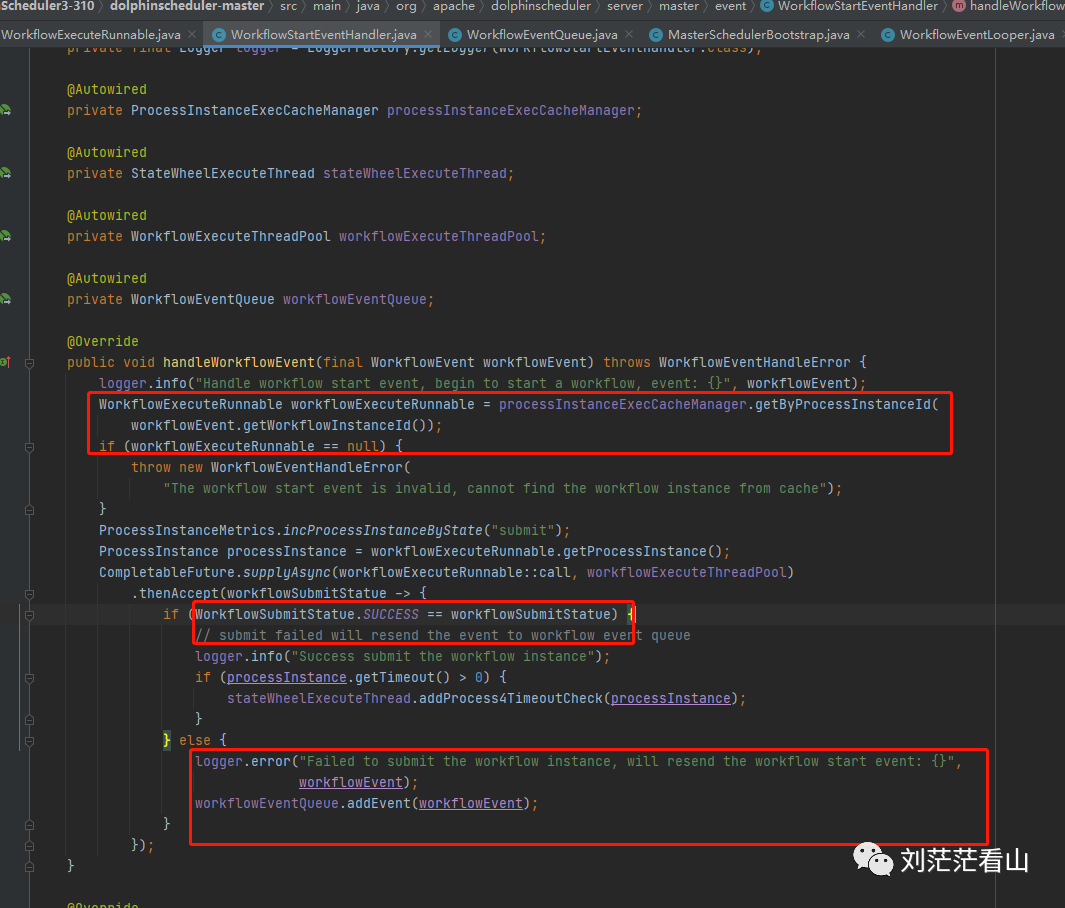Click the org breadcrumb segment
The image size is (1065, 908).
406,6
